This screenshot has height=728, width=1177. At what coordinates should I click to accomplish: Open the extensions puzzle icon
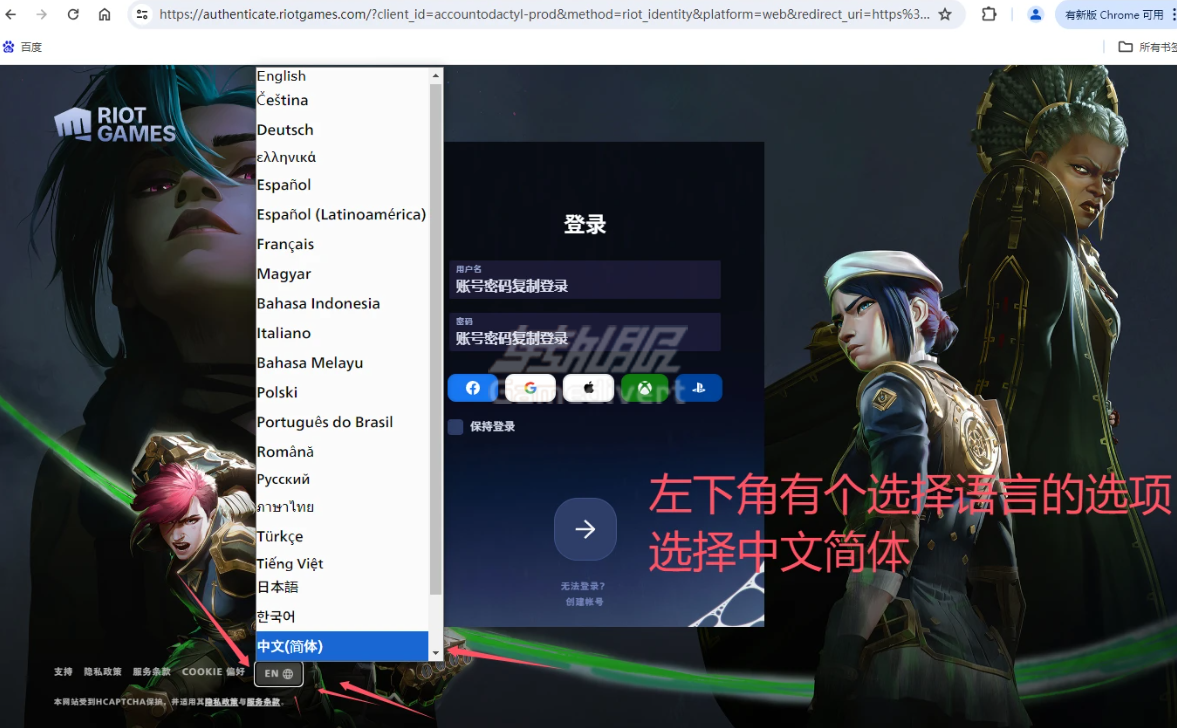[989, 14]
